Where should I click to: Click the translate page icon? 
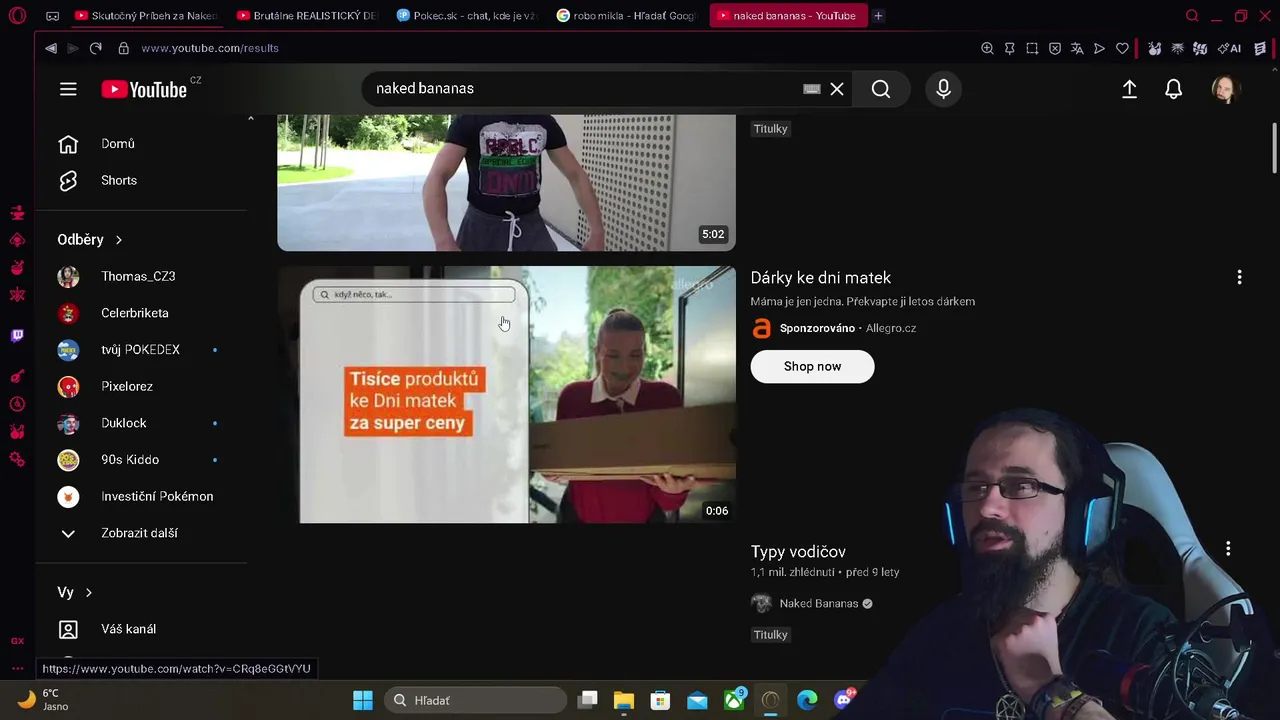[1077, 48]
